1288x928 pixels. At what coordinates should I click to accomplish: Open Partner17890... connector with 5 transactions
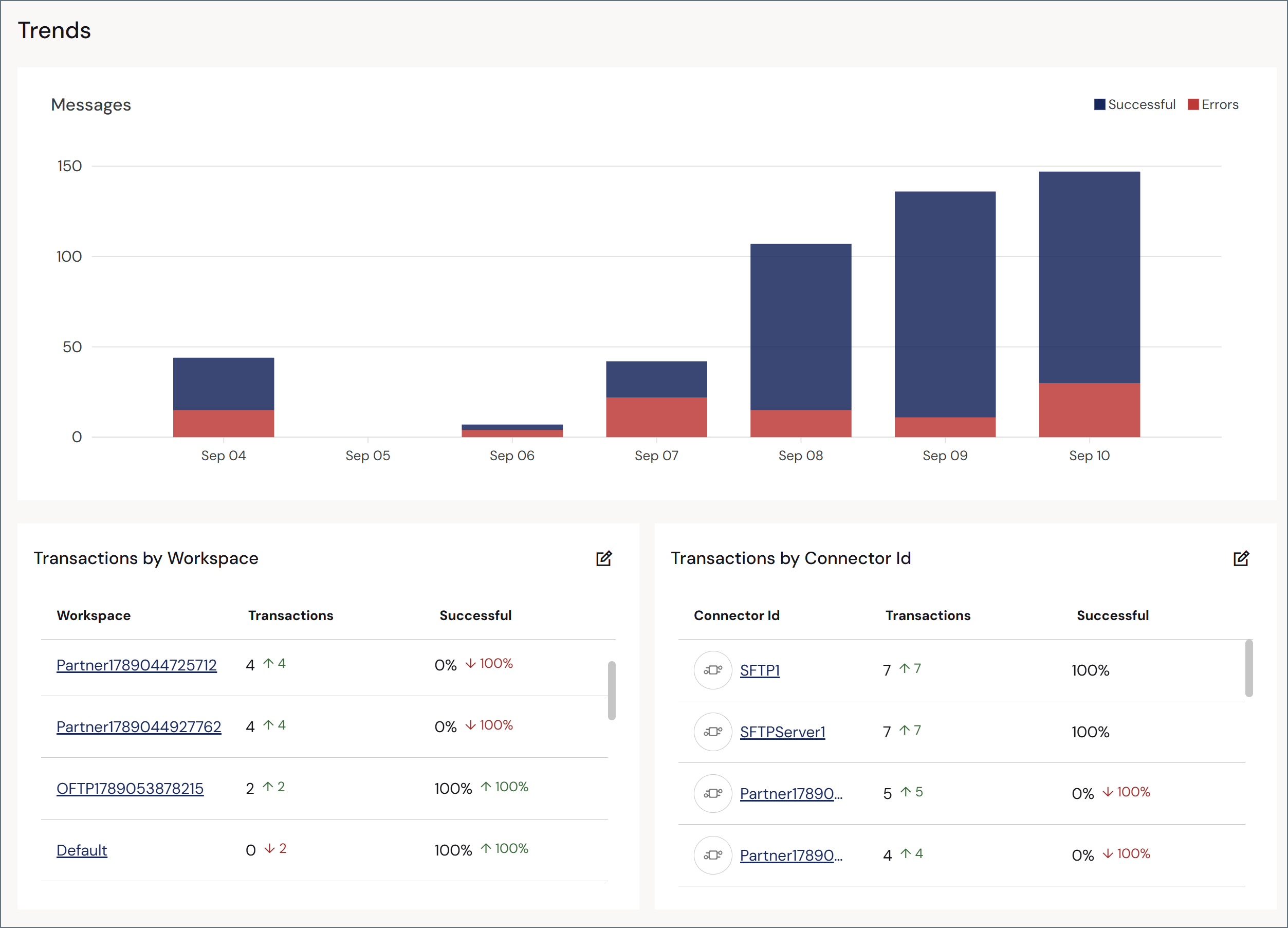click(791, 793)
